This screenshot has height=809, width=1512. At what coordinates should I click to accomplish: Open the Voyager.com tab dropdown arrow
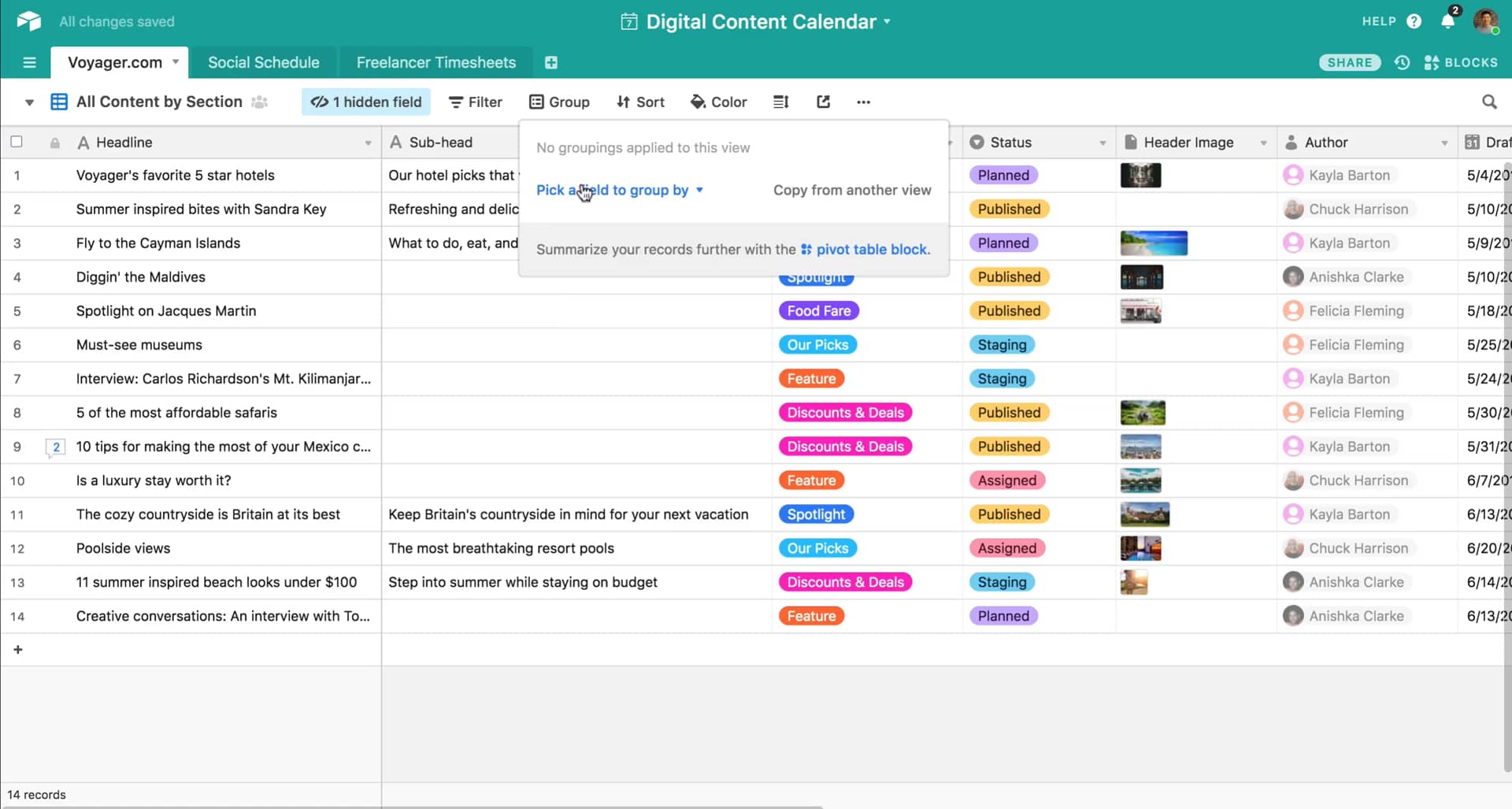click(x=176, y=61)
